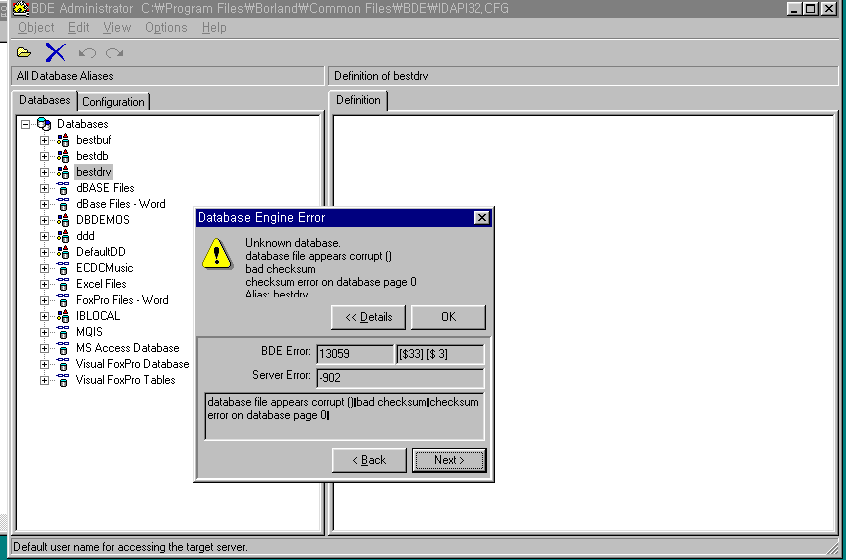Click the error message text box
This screenshot has width=846, height=560.
tap(344, 416)
